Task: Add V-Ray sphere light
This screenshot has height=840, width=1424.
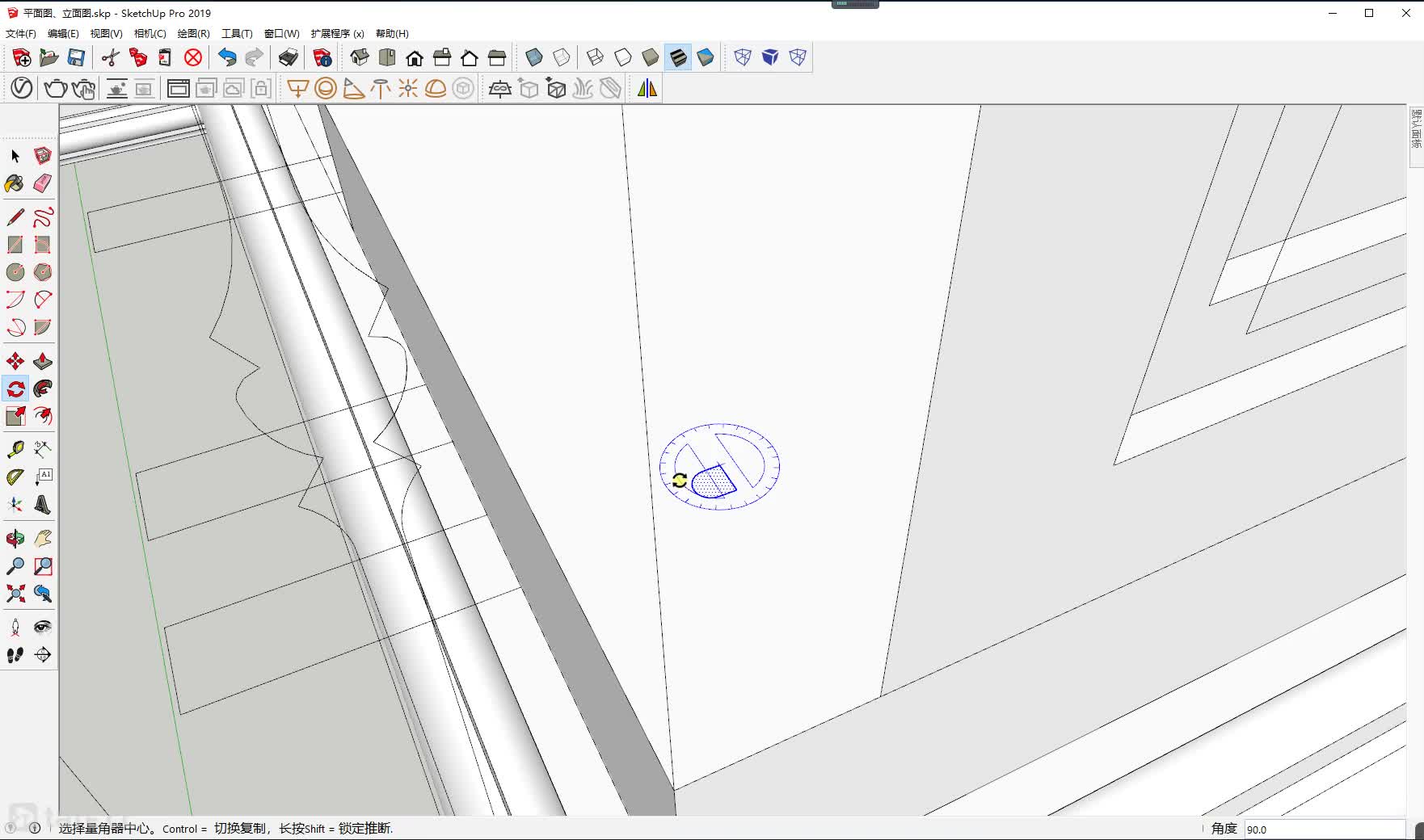Action: (326, 88)
